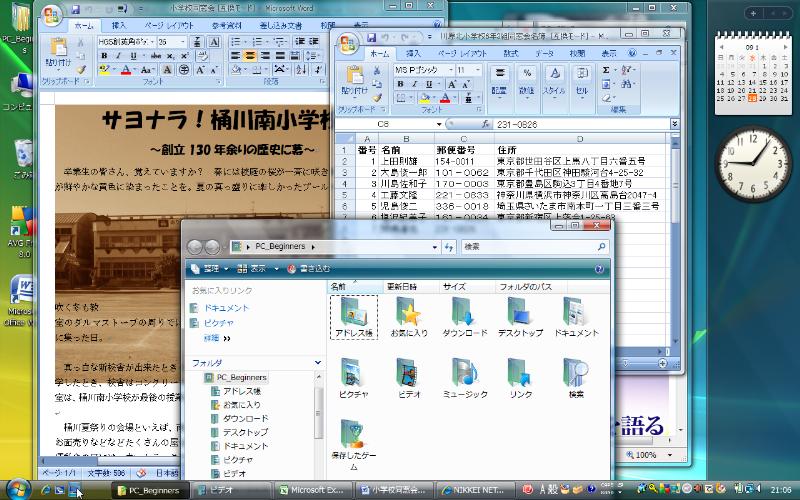The height and width of the screenshot is (500, 800).
Task: Align text left in Word
Action: point(235,56)
